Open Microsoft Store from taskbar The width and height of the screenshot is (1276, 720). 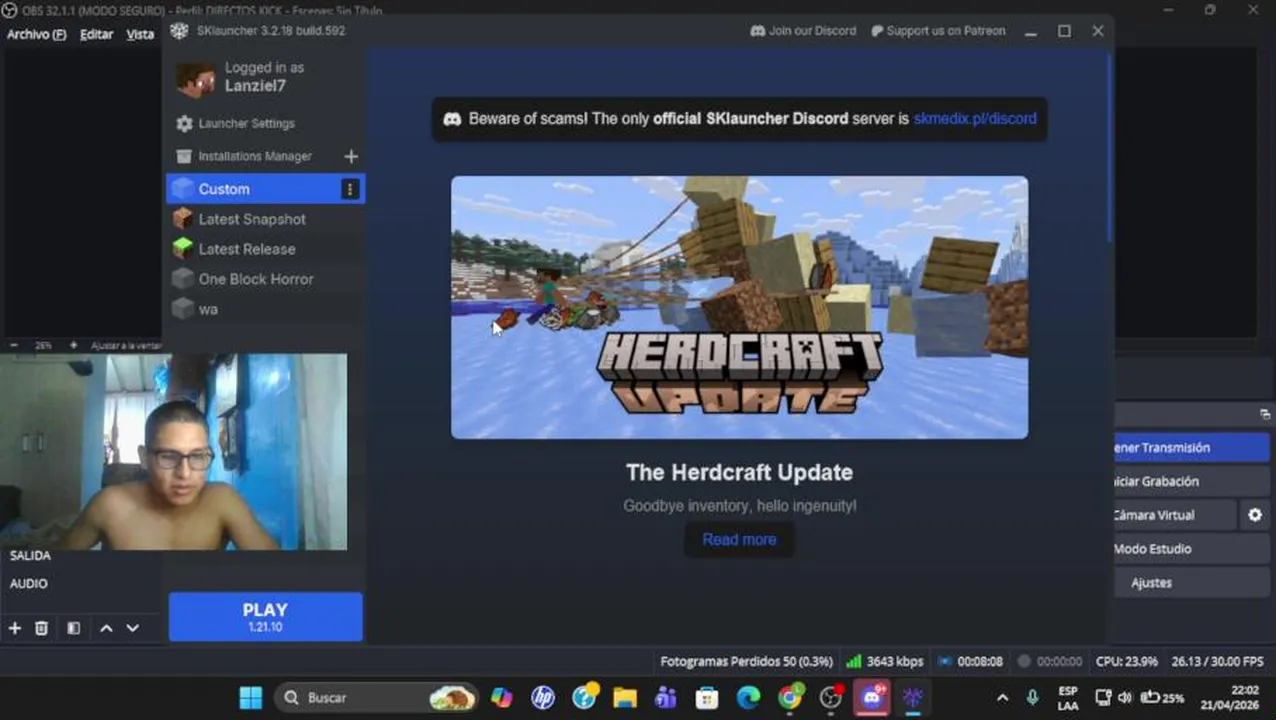tap(707, 698)
